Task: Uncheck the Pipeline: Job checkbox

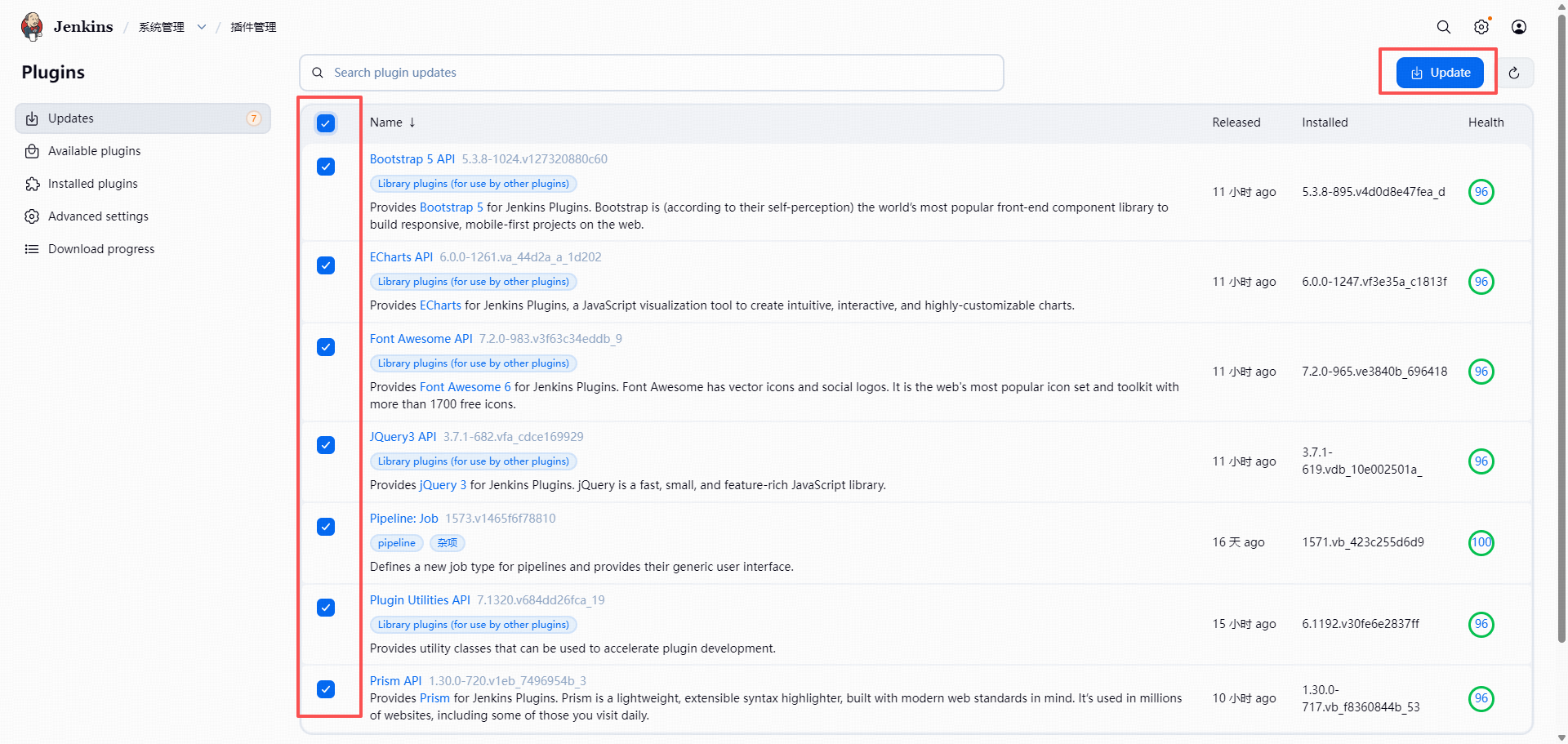Action: [326, 527]
